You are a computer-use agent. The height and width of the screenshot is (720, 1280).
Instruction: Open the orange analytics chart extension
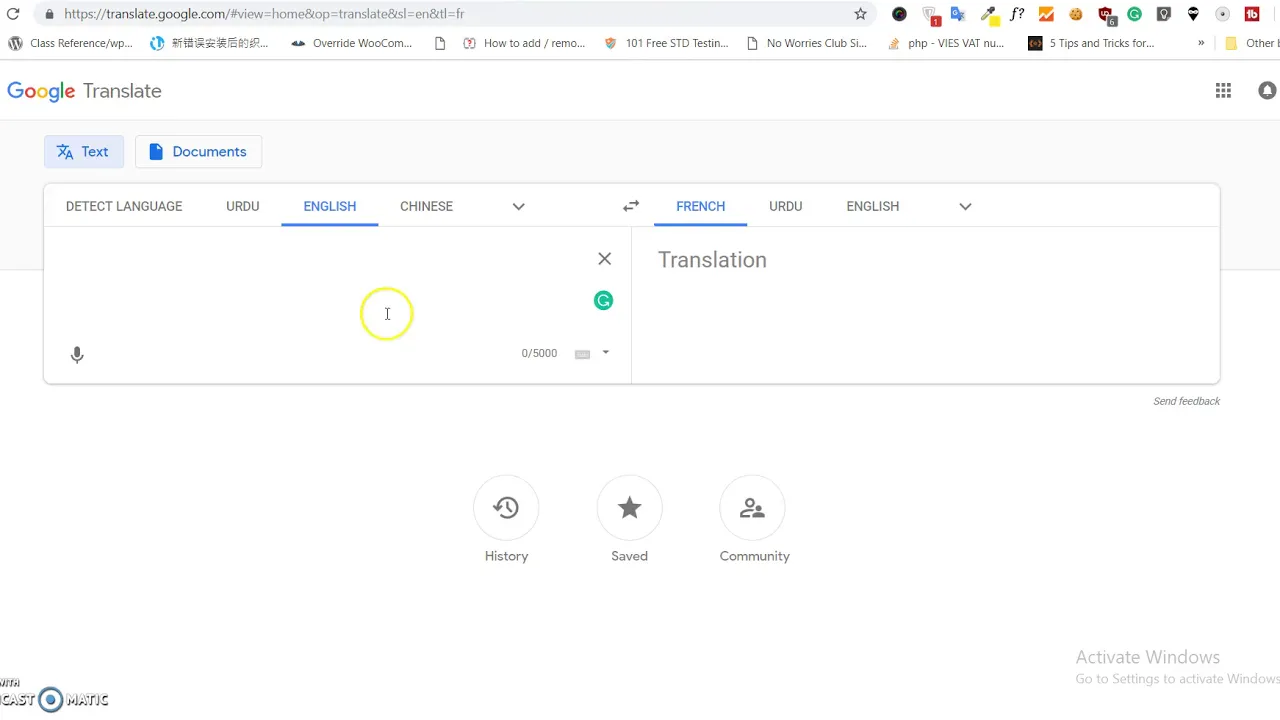[x=1046, y=14]
